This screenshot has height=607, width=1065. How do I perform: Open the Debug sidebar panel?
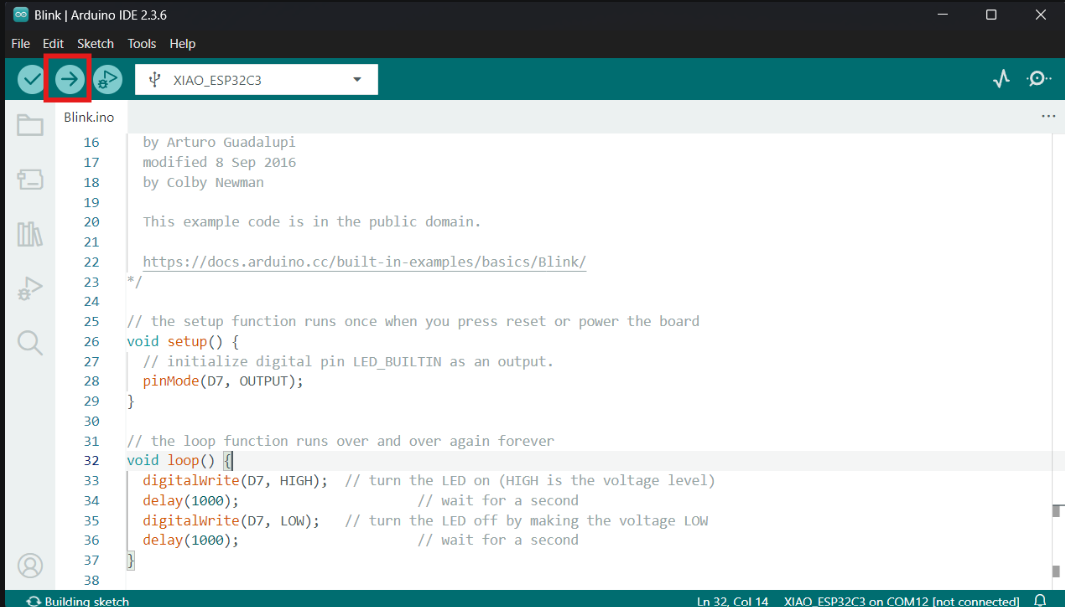pyautogui.click(x=30, y=289)
